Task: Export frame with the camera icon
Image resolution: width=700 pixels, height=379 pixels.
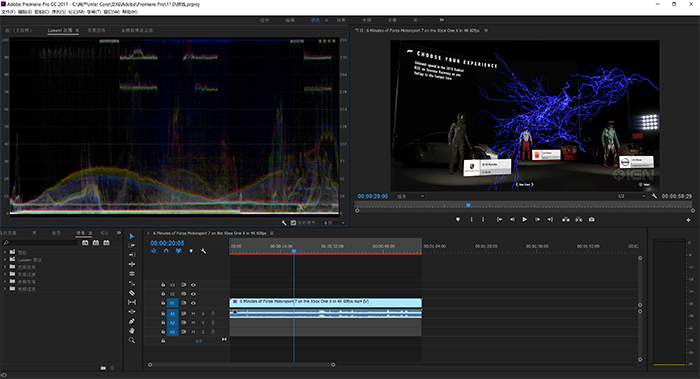Action: point(592,219)
